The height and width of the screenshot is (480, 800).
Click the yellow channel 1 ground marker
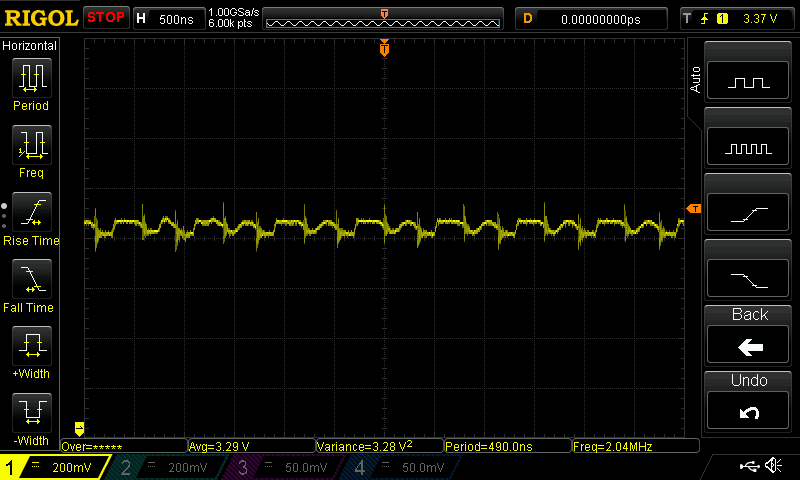click(79, 428)
